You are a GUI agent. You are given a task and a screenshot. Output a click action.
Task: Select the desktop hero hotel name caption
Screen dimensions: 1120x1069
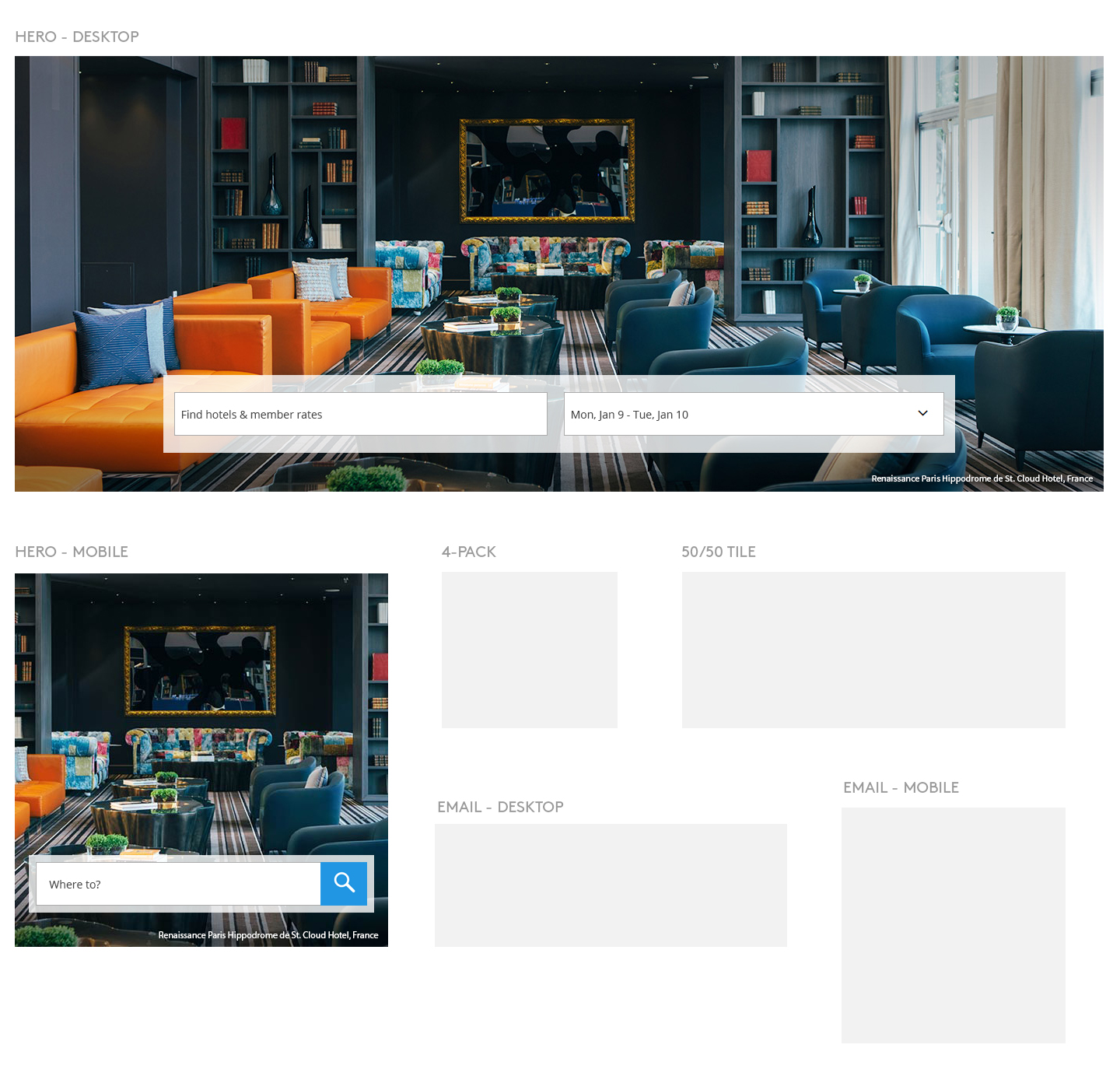pyautogui.click(x=982, y=478)
